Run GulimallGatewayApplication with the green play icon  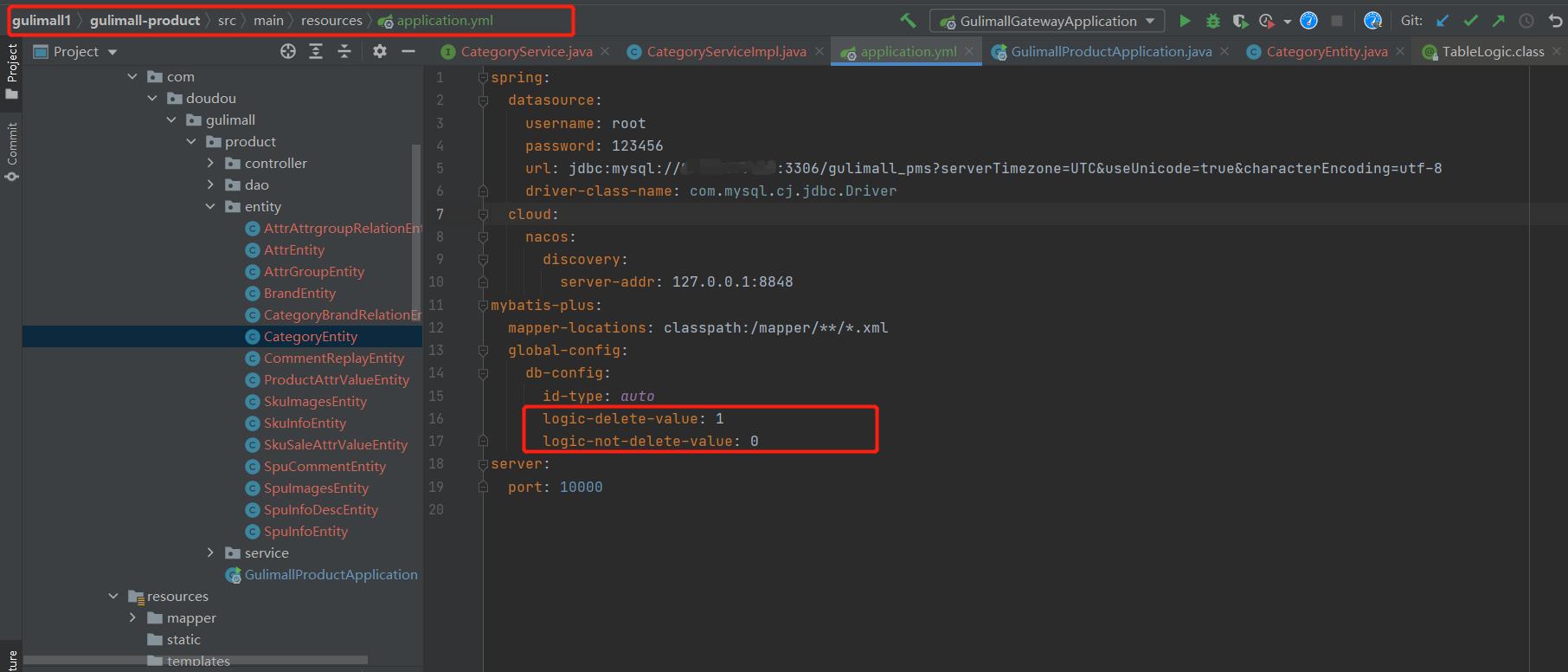[1186, 21]
